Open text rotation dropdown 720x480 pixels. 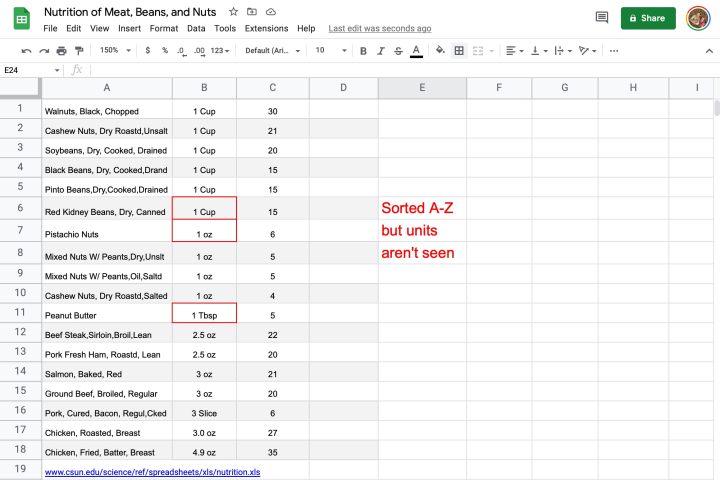tap(587, 51)
